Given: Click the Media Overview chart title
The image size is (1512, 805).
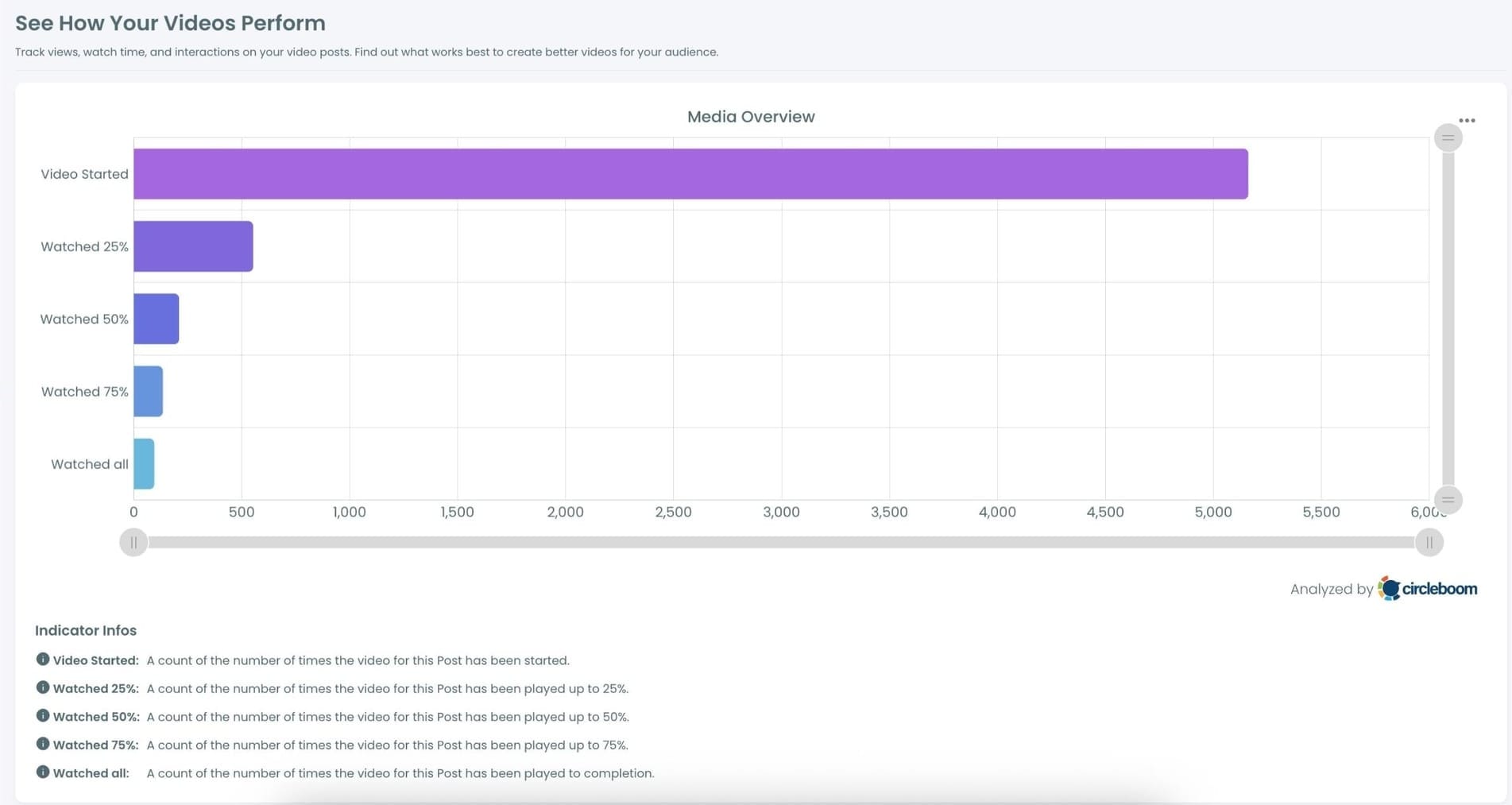Looking at the screenshot, I should tap(750, 116).
